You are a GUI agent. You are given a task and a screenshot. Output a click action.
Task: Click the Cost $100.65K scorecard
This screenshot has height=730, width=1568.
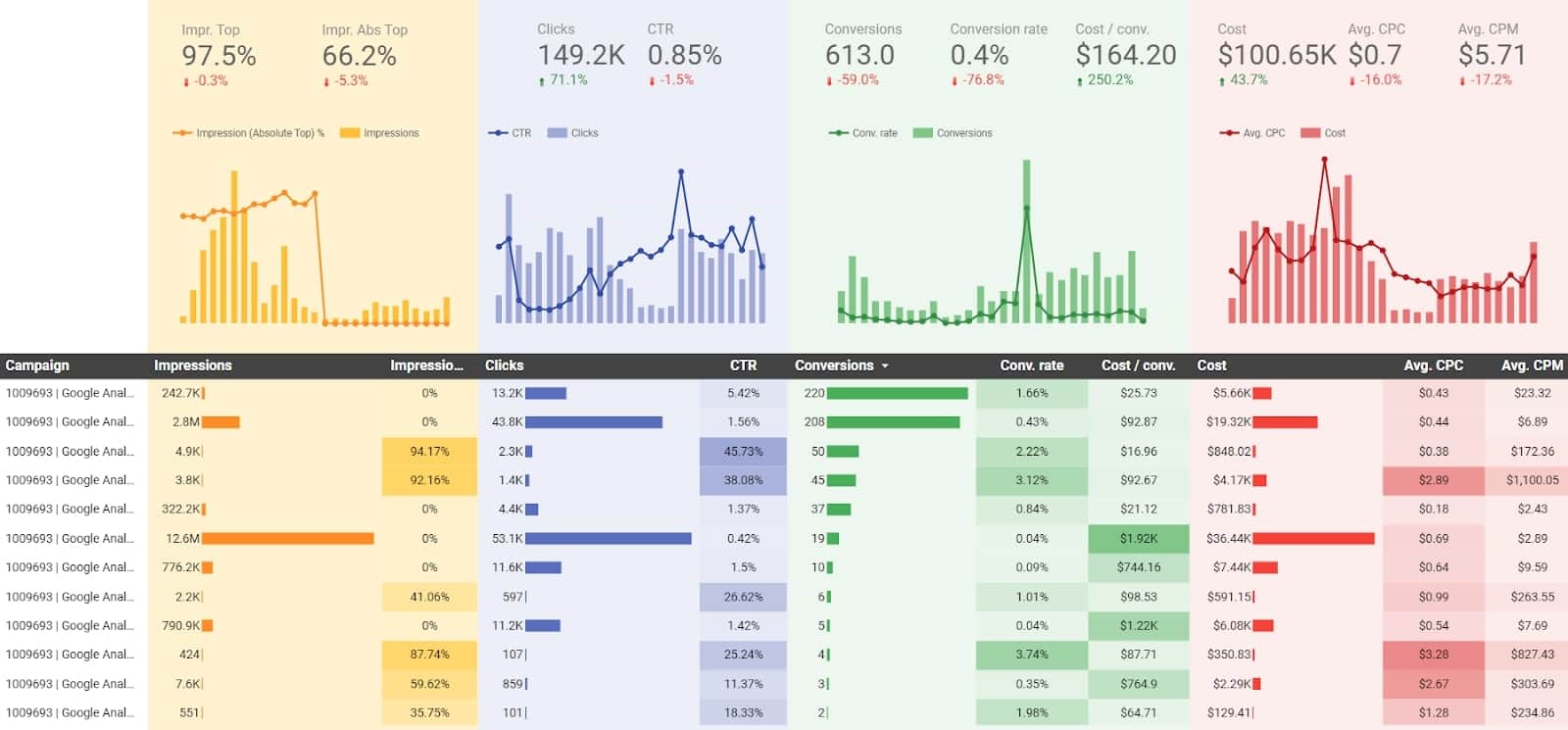1276,55
